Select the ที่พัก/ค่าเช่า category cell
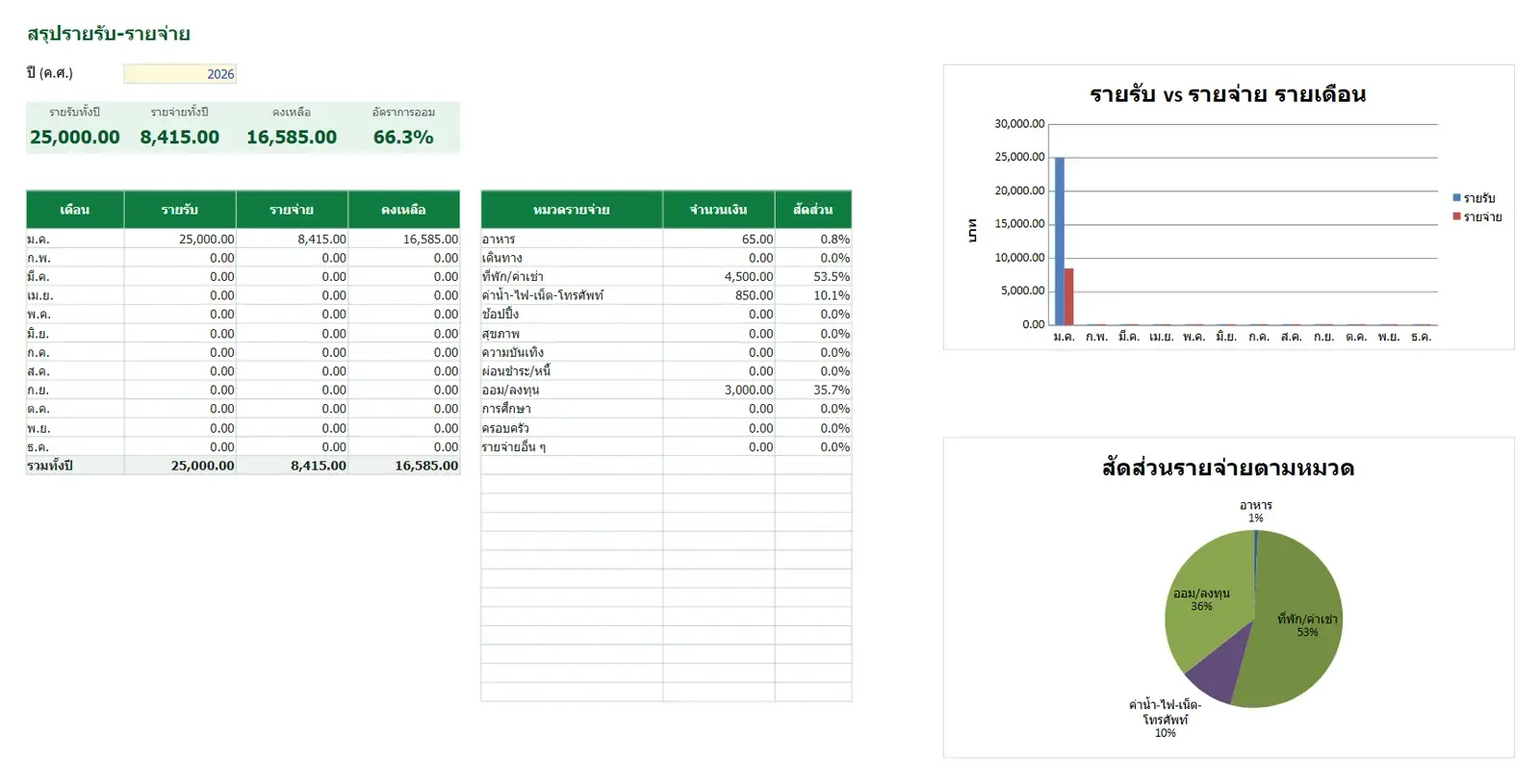This screenshot has height=784, width=1540. coord(572,277)
